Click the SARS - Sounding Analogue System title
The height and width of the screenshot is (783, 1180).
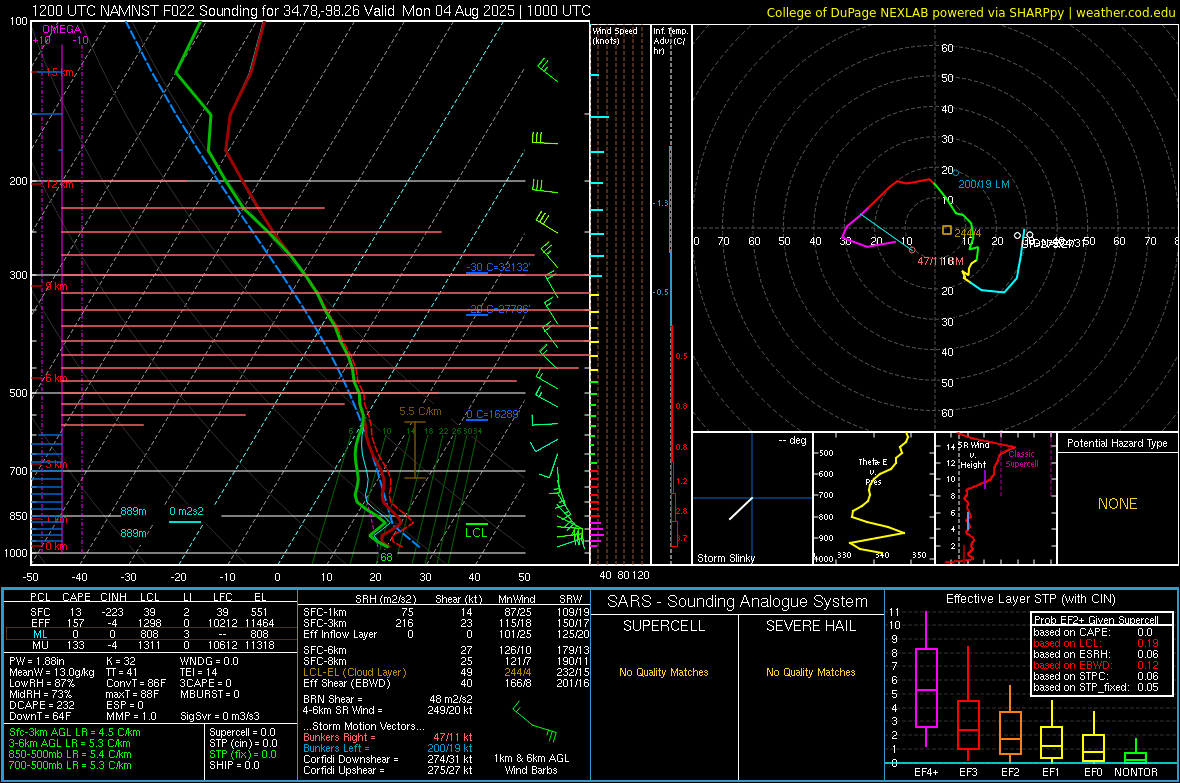(738, 602)
